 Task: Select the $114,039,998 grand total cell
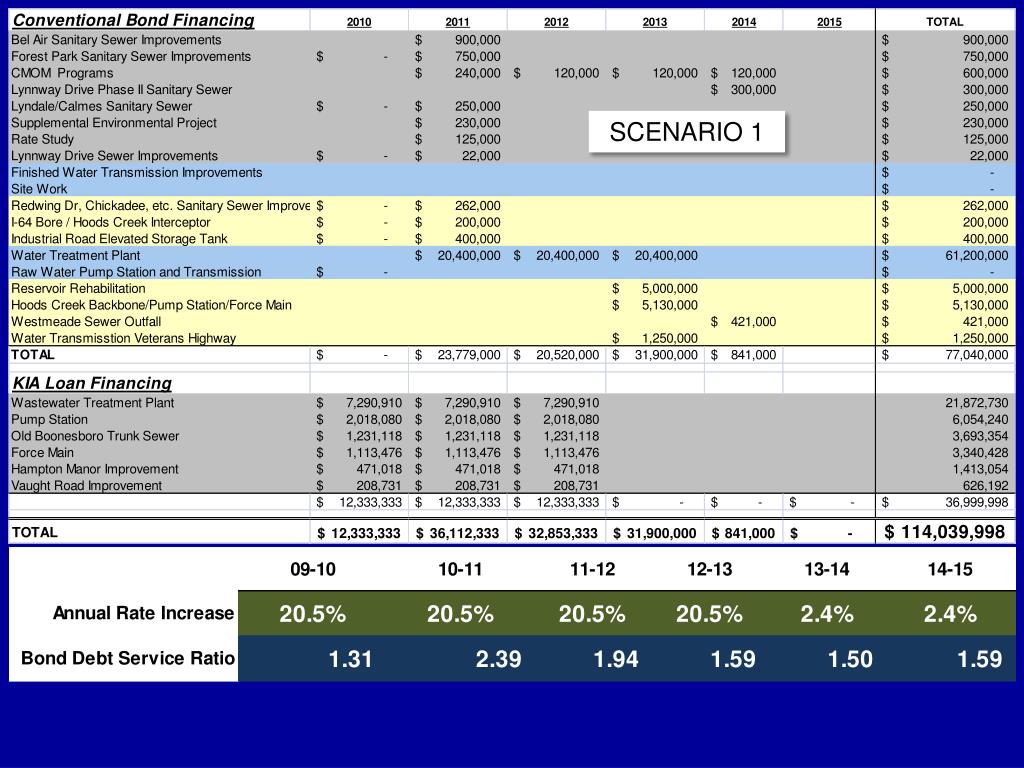tap(944, 532)
